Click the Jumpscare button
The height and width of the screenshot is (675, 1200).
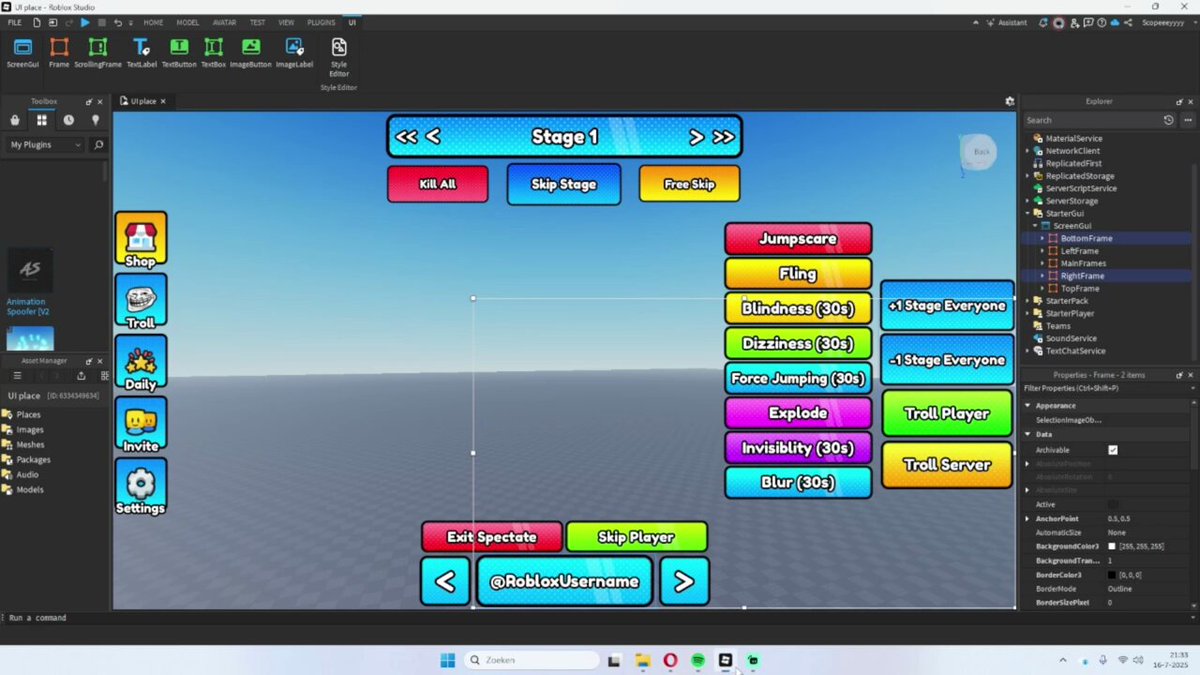tap(798, 239)
